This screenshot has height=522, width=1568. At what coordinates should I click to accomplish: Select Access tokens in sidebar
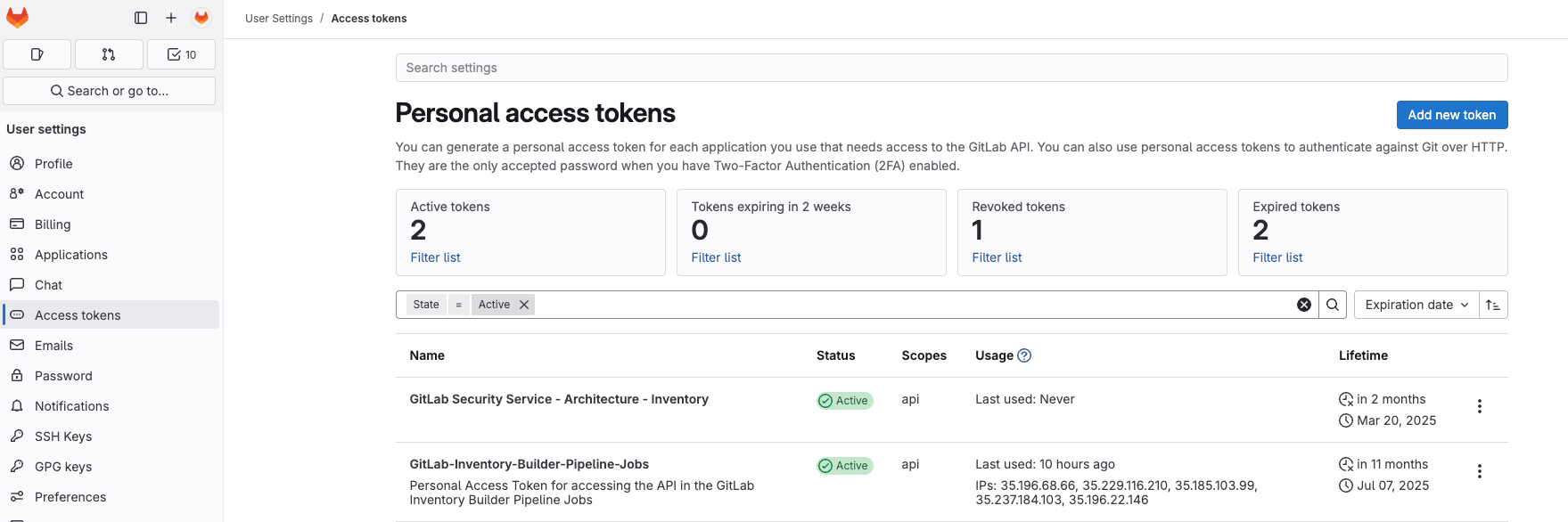(111, 315)
